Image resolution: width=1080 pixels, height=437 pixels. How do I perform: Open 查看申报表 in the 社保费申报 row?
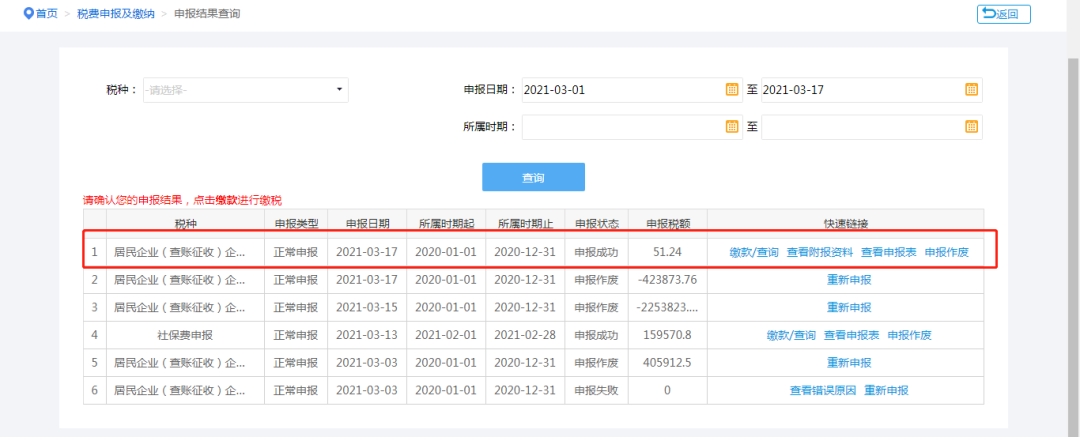click(851, 336)
